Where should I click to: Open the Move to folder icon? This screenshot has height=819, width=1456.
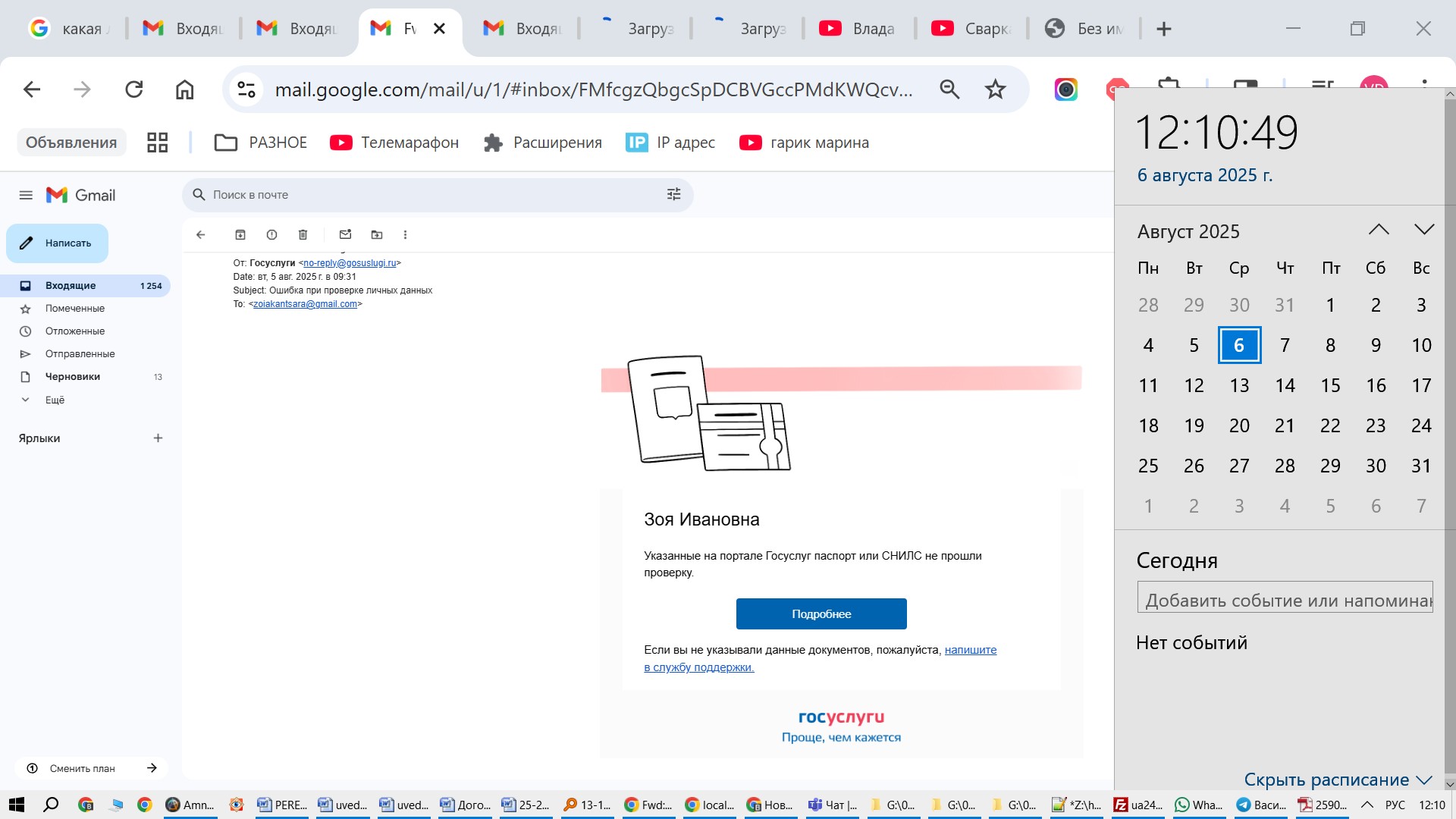pos(377,234)
